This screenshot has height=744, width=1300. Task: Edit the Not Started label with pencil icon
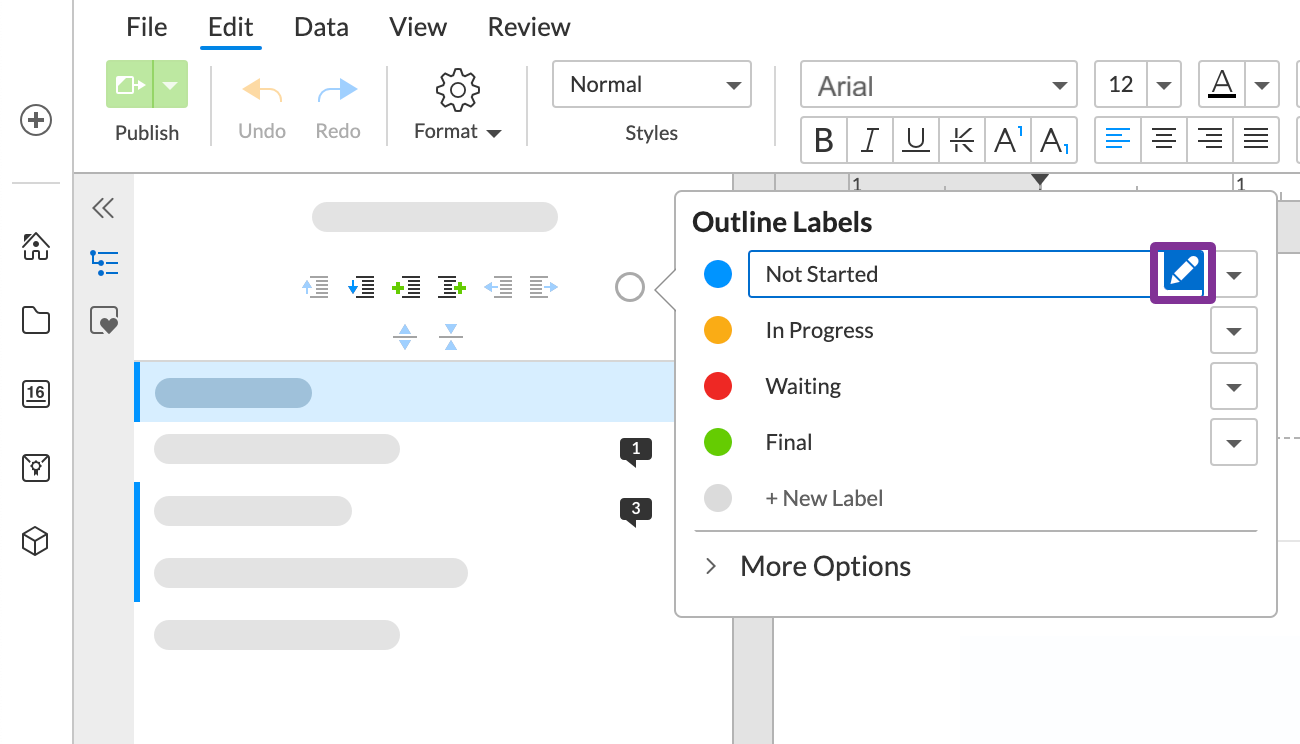pos(1183,273)
